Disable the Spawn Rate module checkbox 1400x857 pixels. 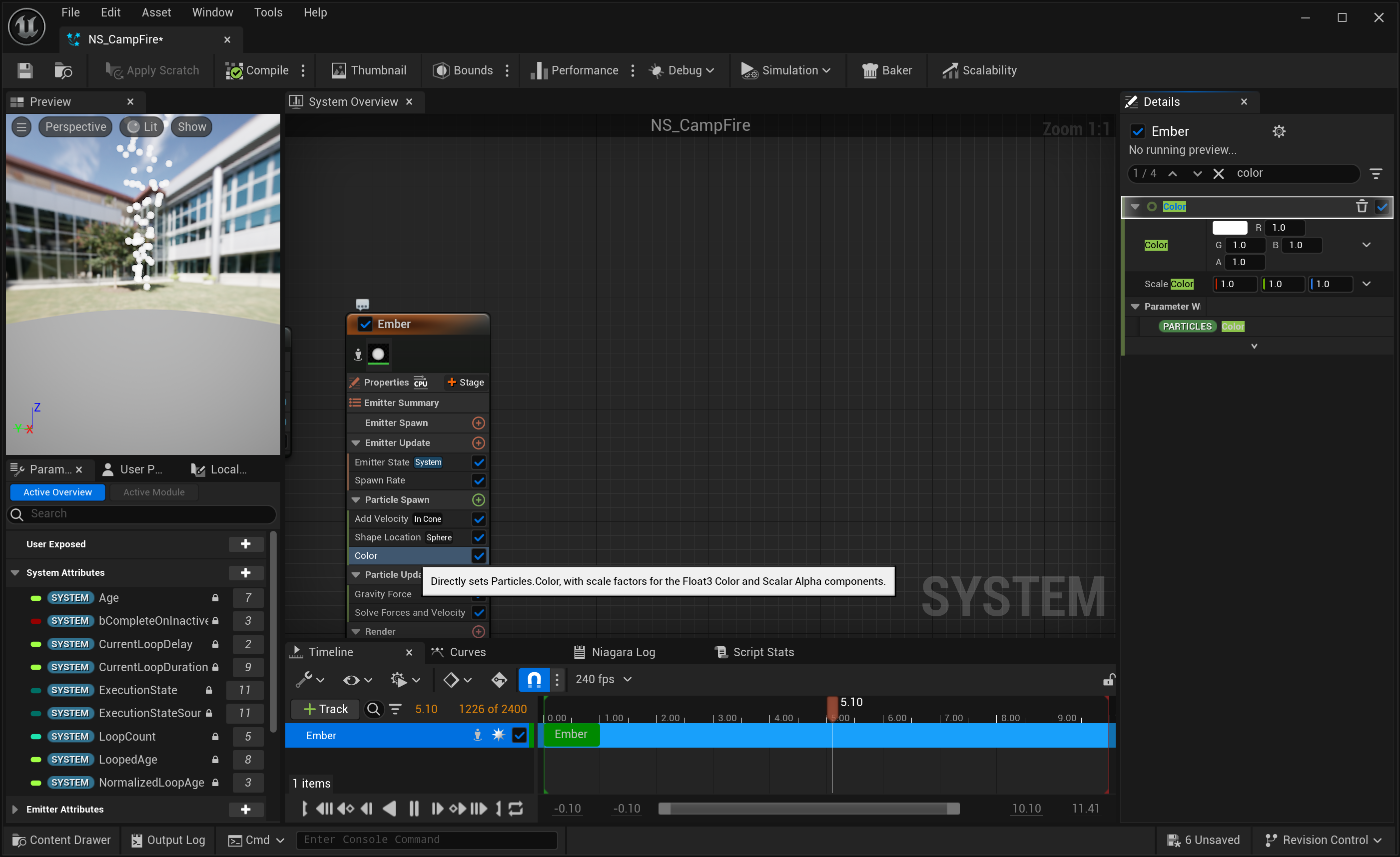479,480
